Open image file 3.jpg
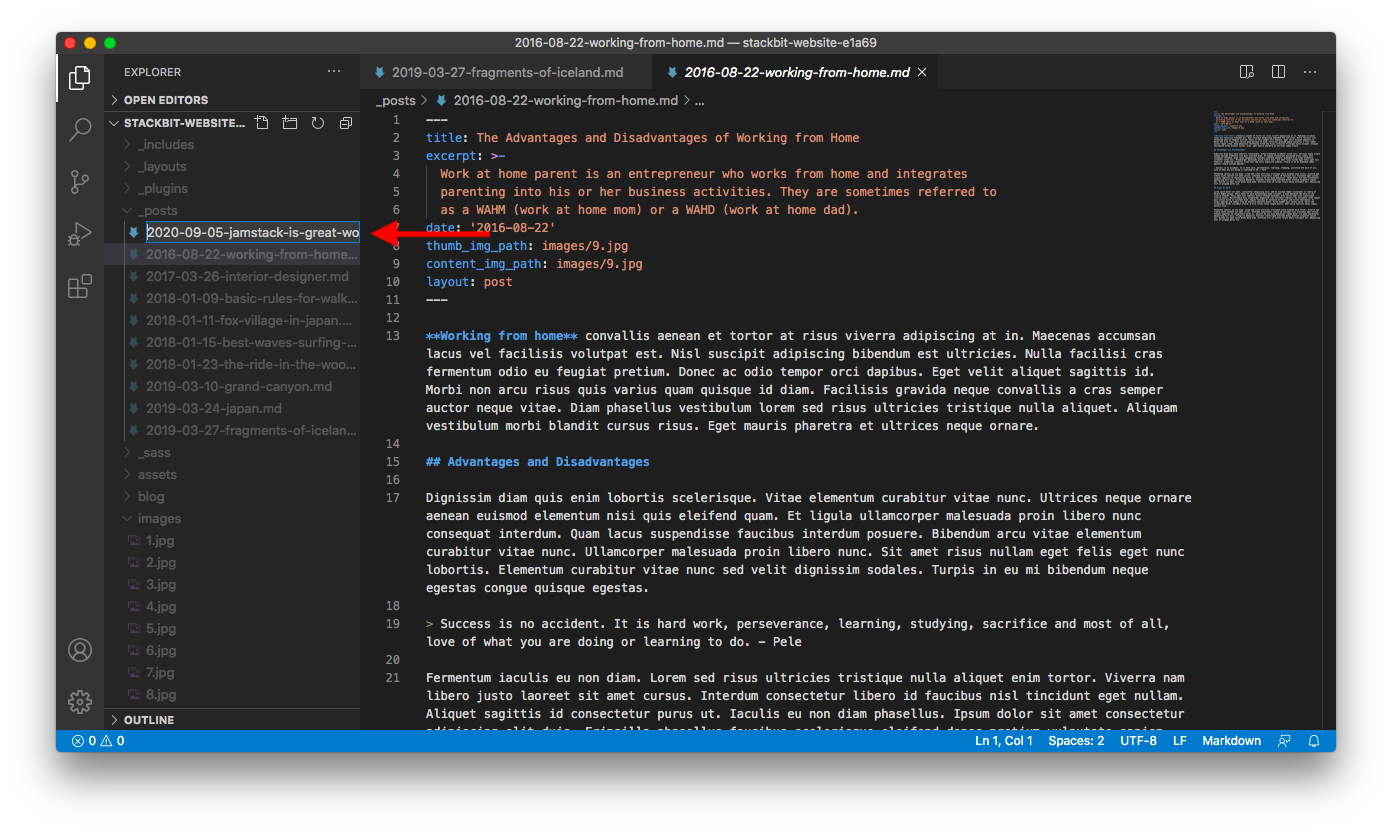The height and width of the screenshot is (832, 1392). click(232, 584)
